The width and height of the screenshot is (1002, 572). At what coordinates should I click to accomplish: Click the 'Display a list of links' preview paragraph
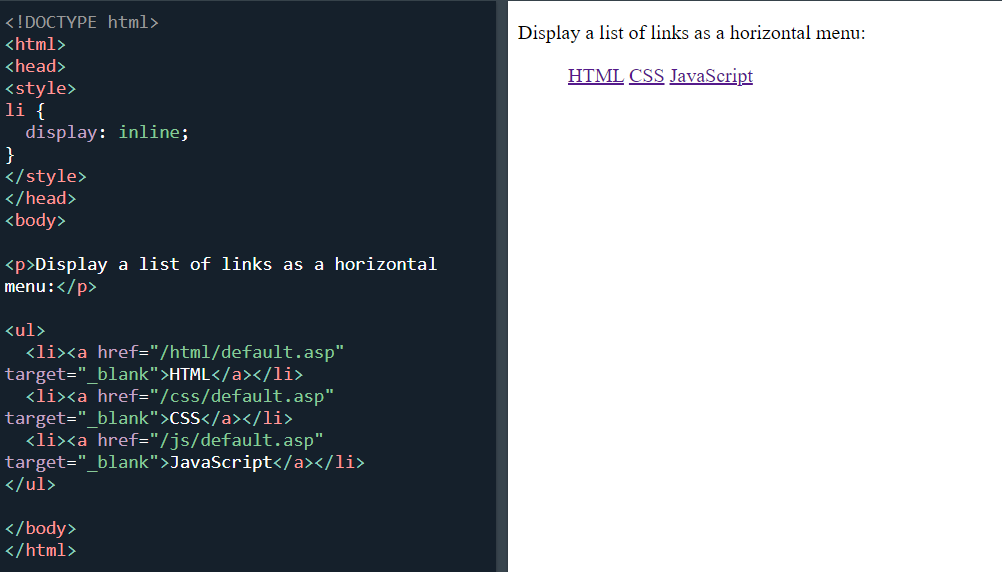(x=691, y=33)
